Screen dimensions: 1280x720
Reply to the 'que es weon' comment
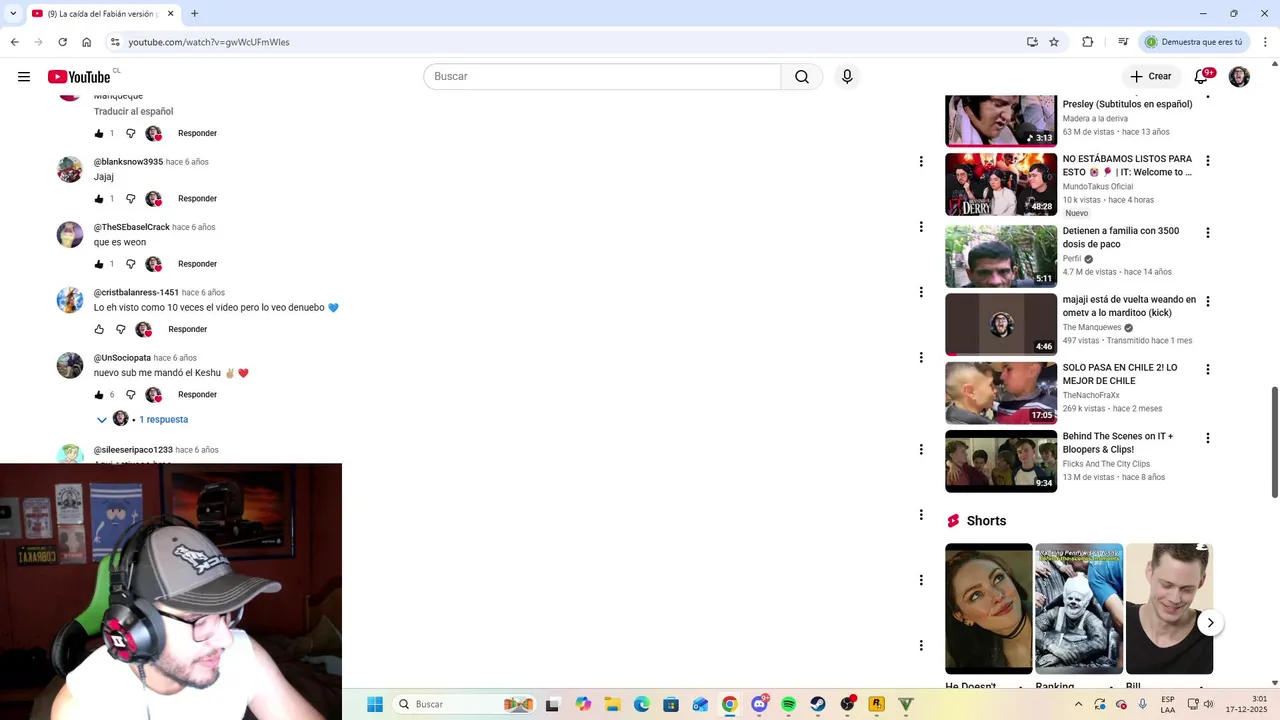click(197, 264)
